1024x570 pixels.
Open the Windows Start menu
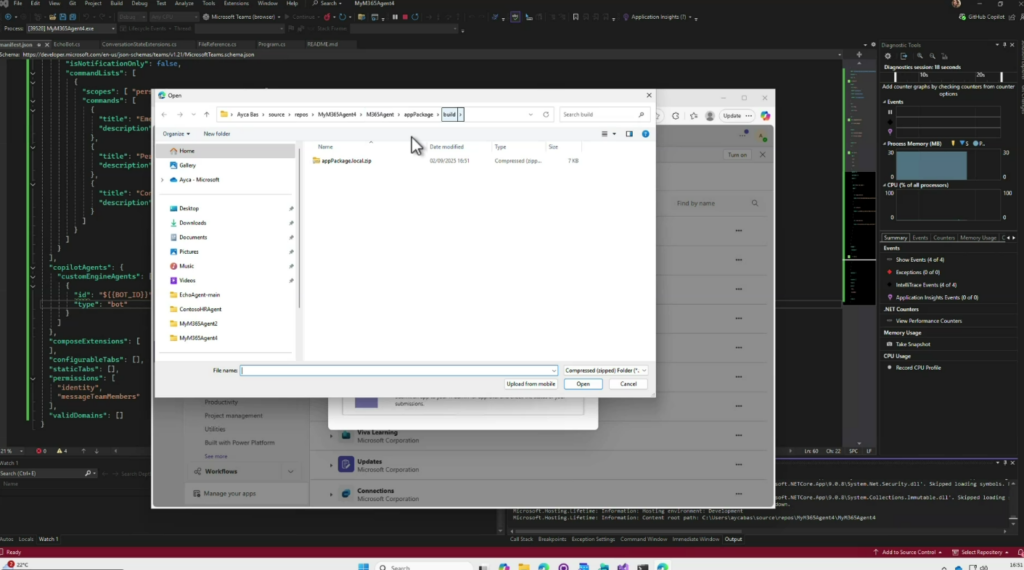(x=364, y=566)
